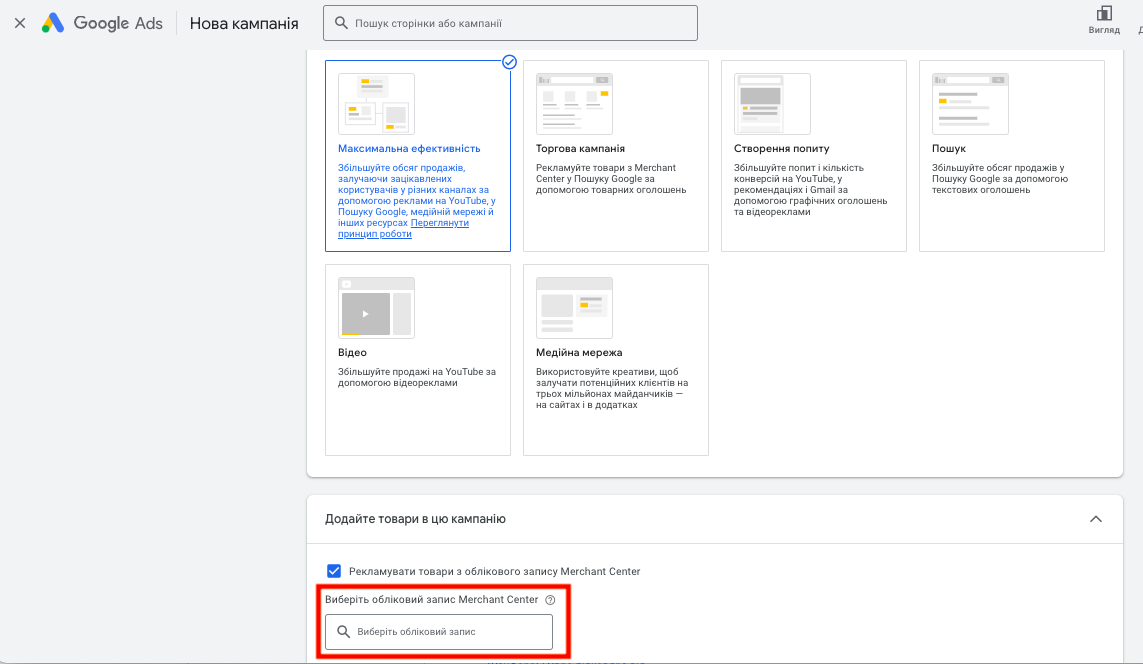Open Виберіть обліковий запис dropdown field
Image resolution: width=1143 pixels, height=664 pixels.
[439, 632]
